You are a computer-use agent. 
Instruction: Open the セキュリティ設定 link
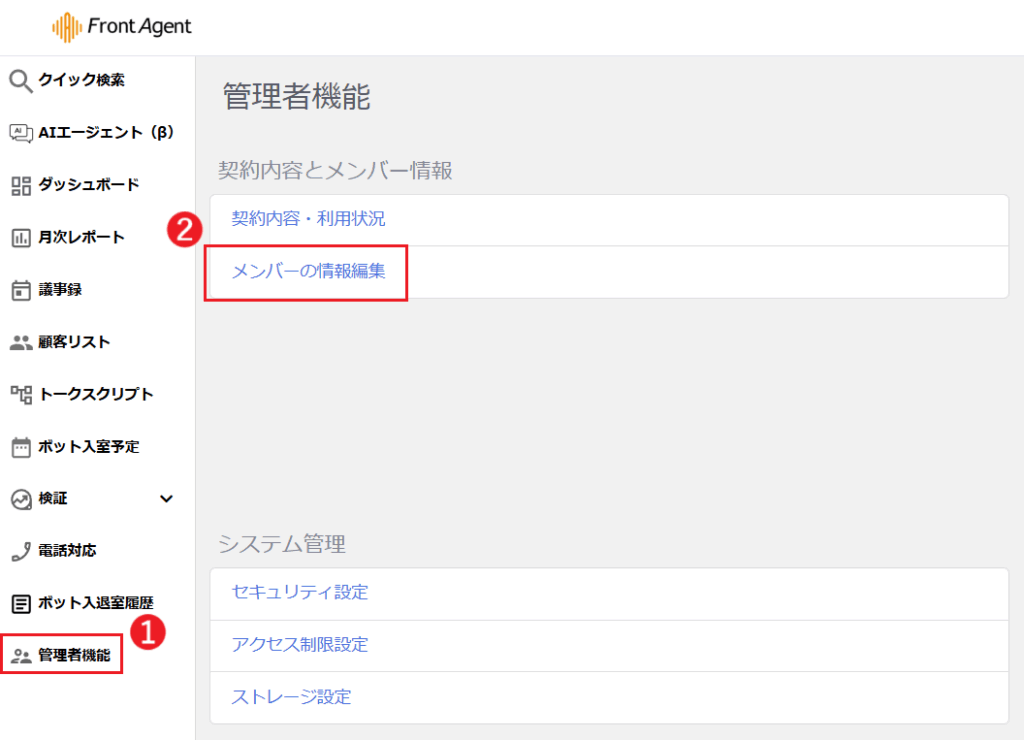point(300,593)
